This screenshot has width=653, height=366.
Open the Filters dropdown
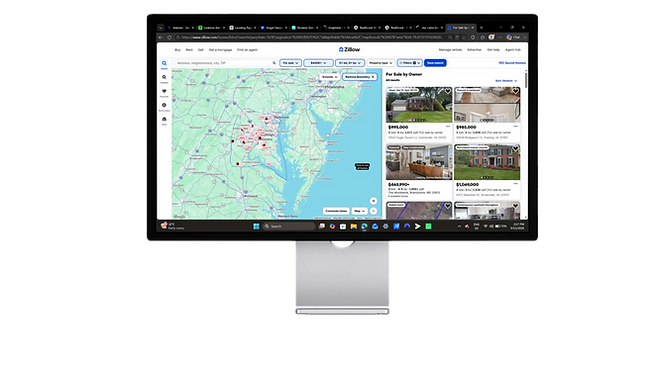[410, 63]
